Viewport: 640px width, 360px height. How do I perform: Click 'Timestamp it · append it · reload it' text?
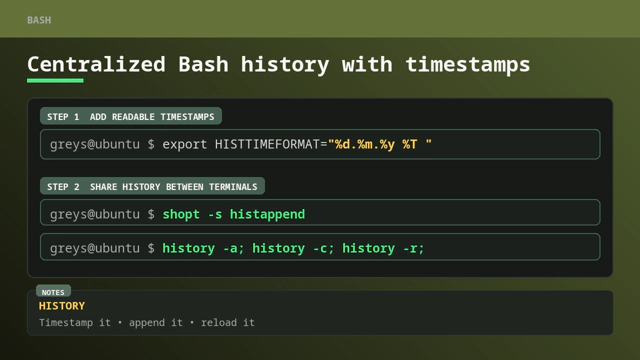click(x=147, y=323)
